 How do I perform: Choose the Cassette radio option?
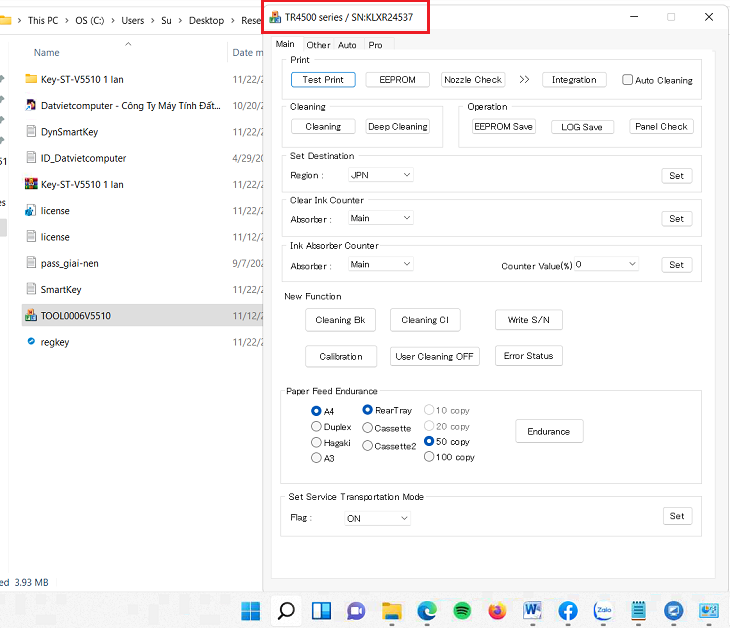pyautogui.click(x=367, y=427)
